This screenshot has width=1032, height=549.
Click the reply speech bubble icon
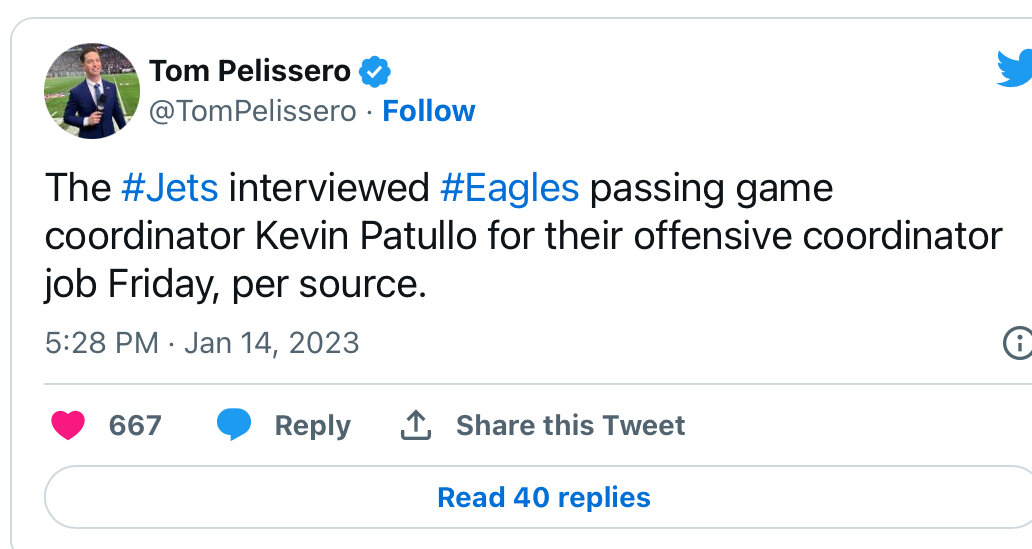[235, 425]
